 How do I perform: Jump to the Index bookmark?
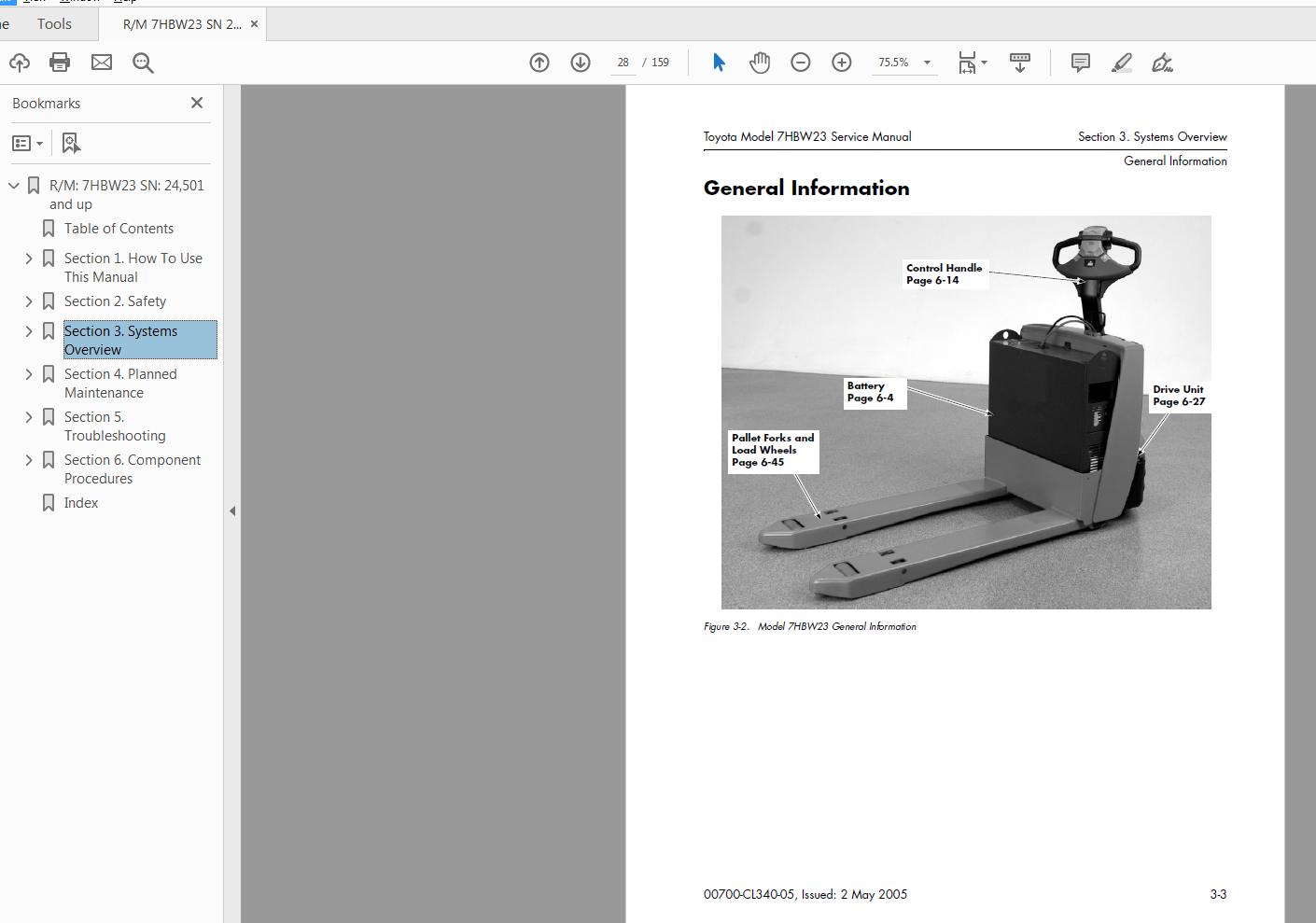coord(81,503)
